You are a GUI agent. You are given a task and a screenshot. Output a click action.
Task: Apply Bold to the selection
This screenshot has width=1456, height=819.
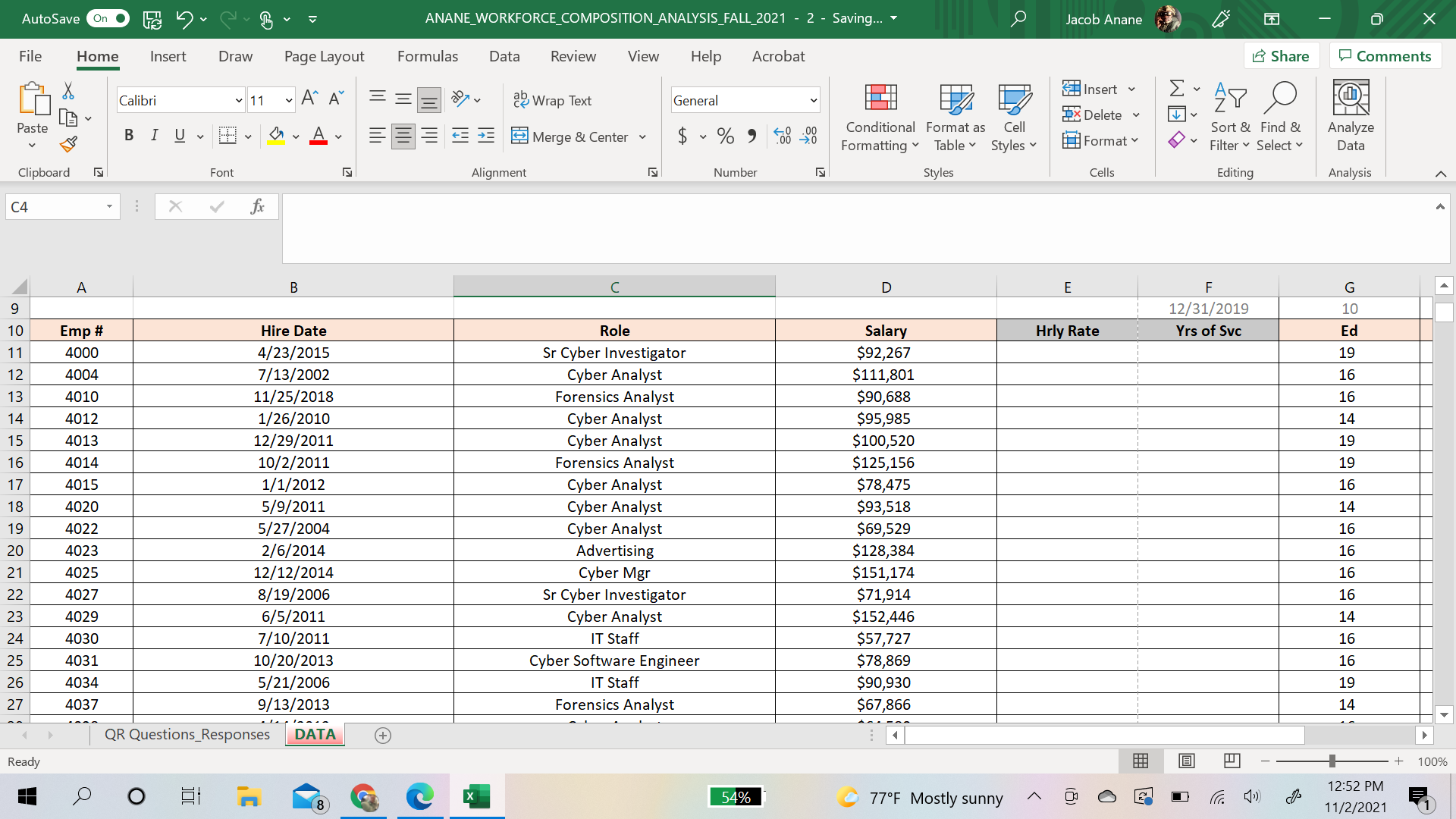(x=129, y=135)
